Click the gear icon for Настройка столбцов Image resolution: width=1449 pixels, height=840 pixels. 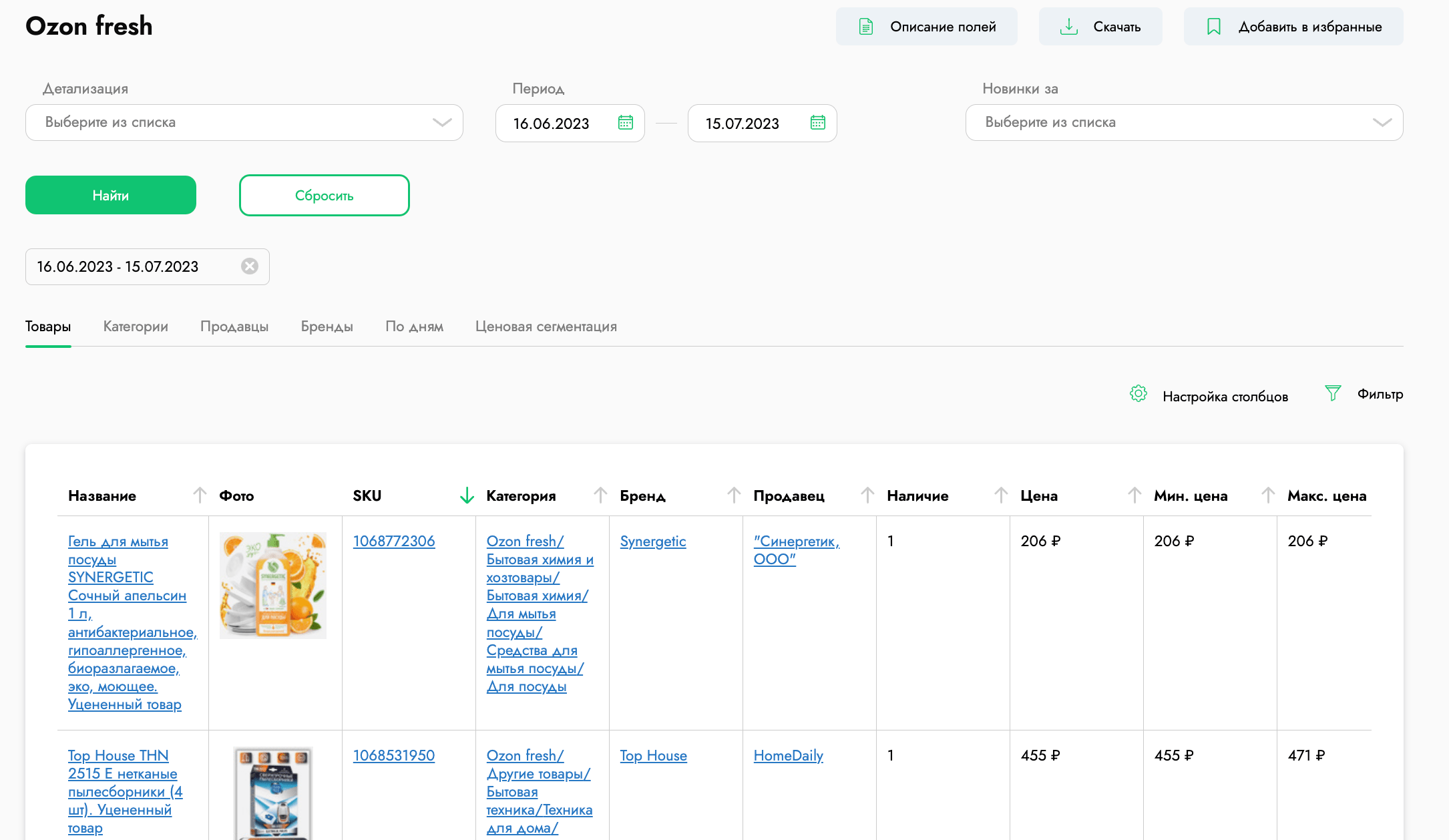[x=1138, y=394]
